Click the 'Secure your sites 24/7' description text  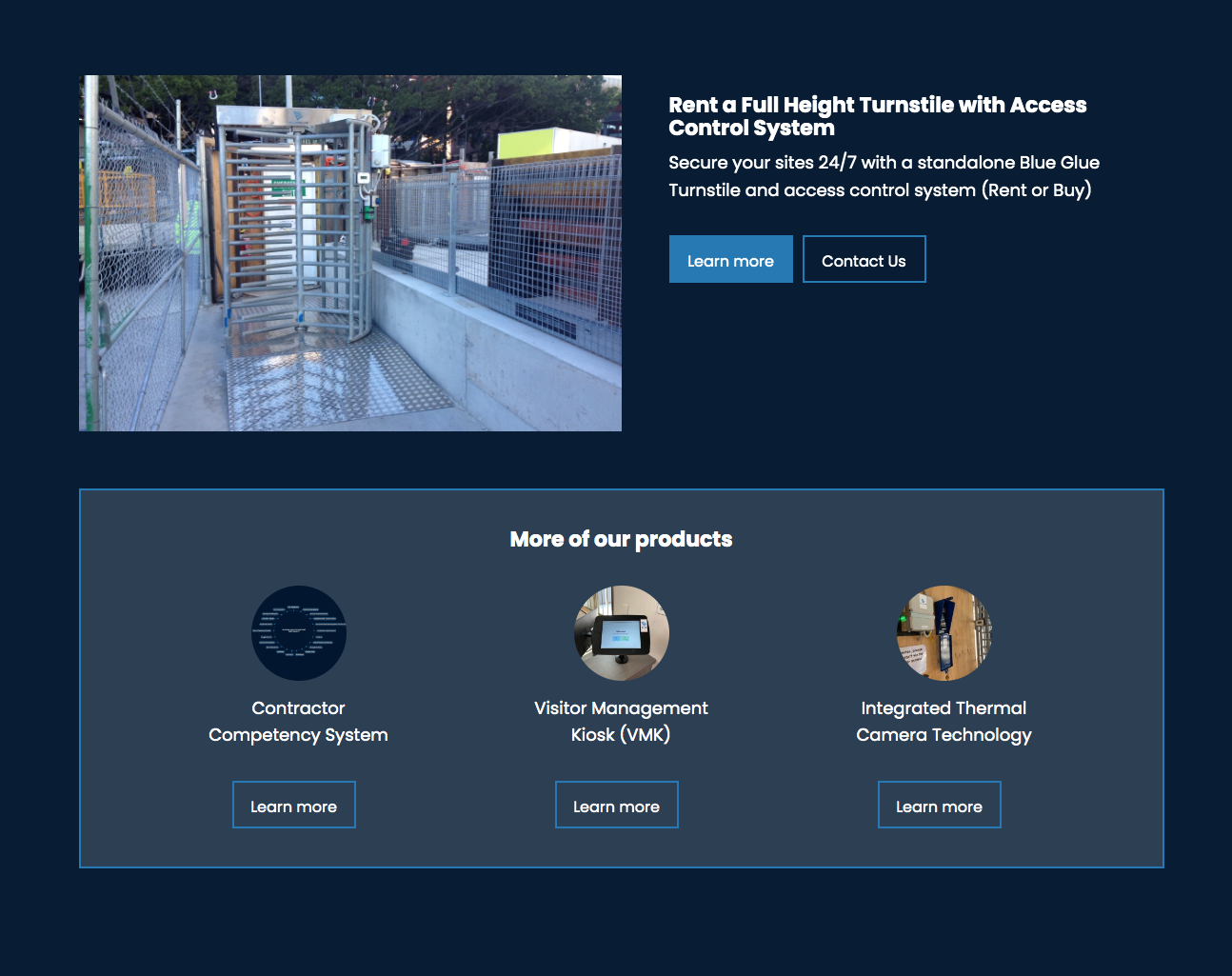click(x=884, y=176)
